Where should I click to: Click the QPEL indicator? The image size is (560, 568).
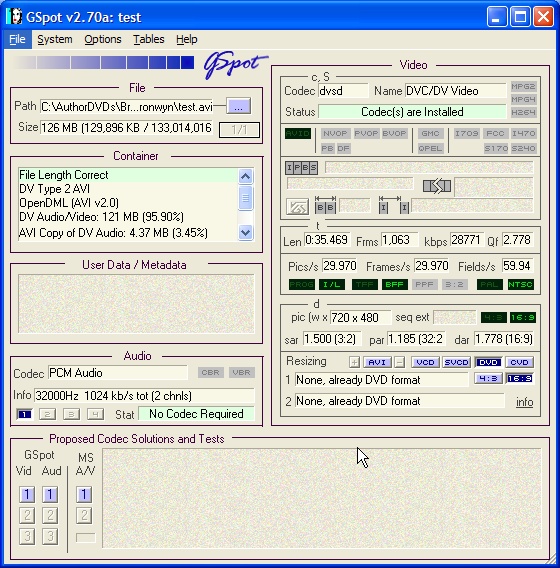[x=430, y=148]
